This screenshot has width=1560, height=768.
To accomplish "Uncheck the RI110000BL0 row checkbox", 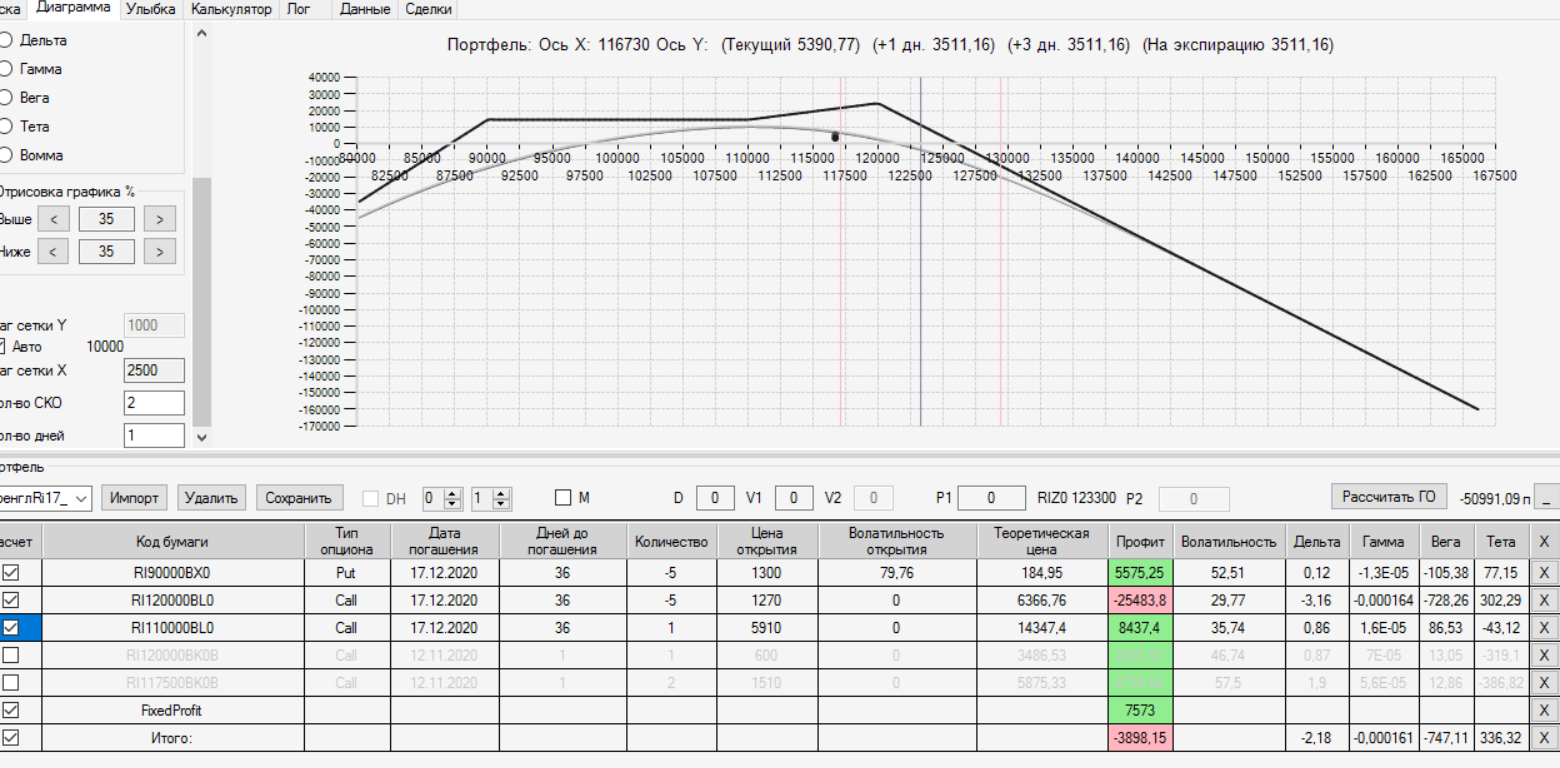I will point(10,628).
